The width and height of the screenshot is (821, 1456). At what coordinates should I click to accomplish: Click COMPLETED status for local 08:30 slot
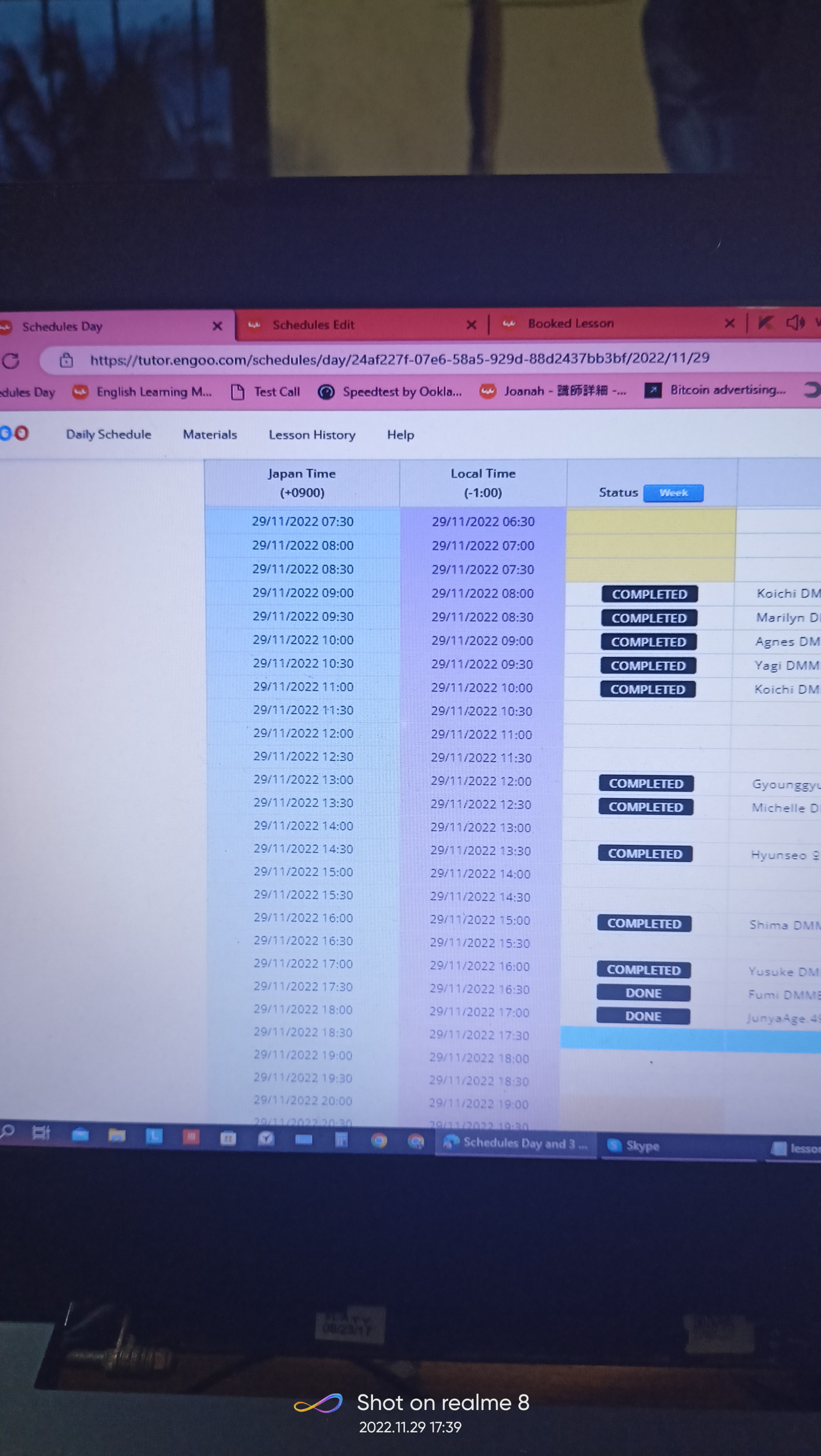pos(649,618)
